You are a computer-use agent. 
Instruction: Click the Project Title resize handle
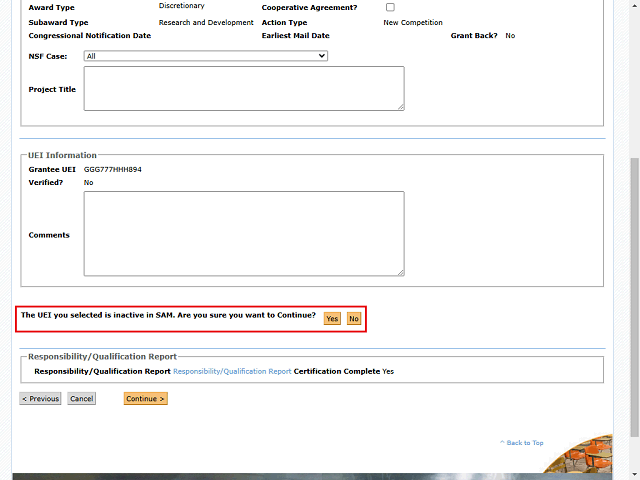[401, 107]
